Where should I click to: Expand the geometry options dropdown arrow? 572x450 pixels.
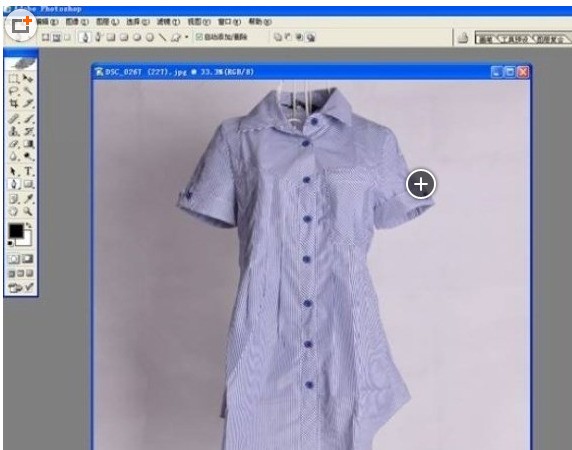tap(187, 37)
